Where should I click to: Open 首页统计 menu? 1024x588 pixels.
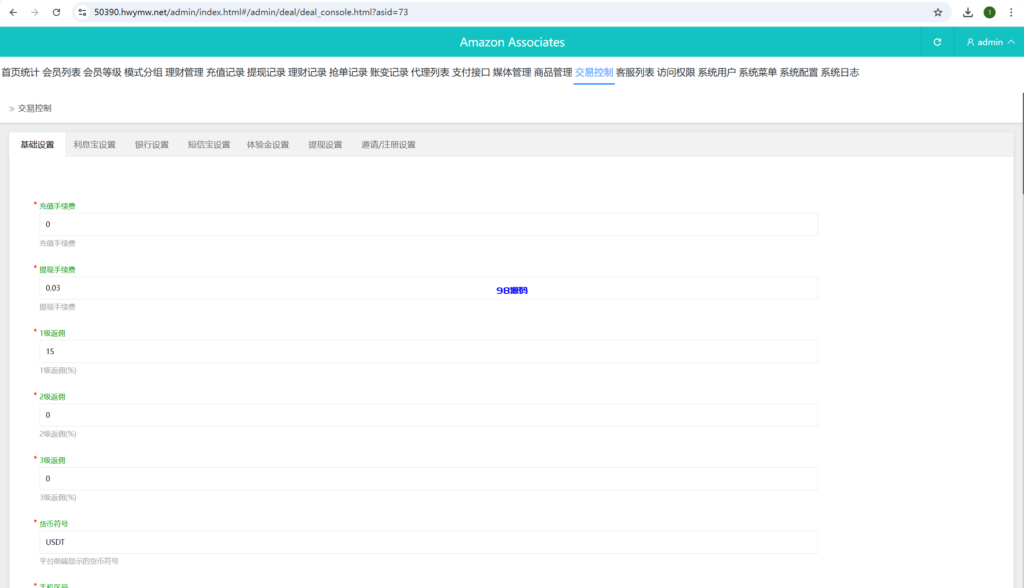(x=20, y=73)
